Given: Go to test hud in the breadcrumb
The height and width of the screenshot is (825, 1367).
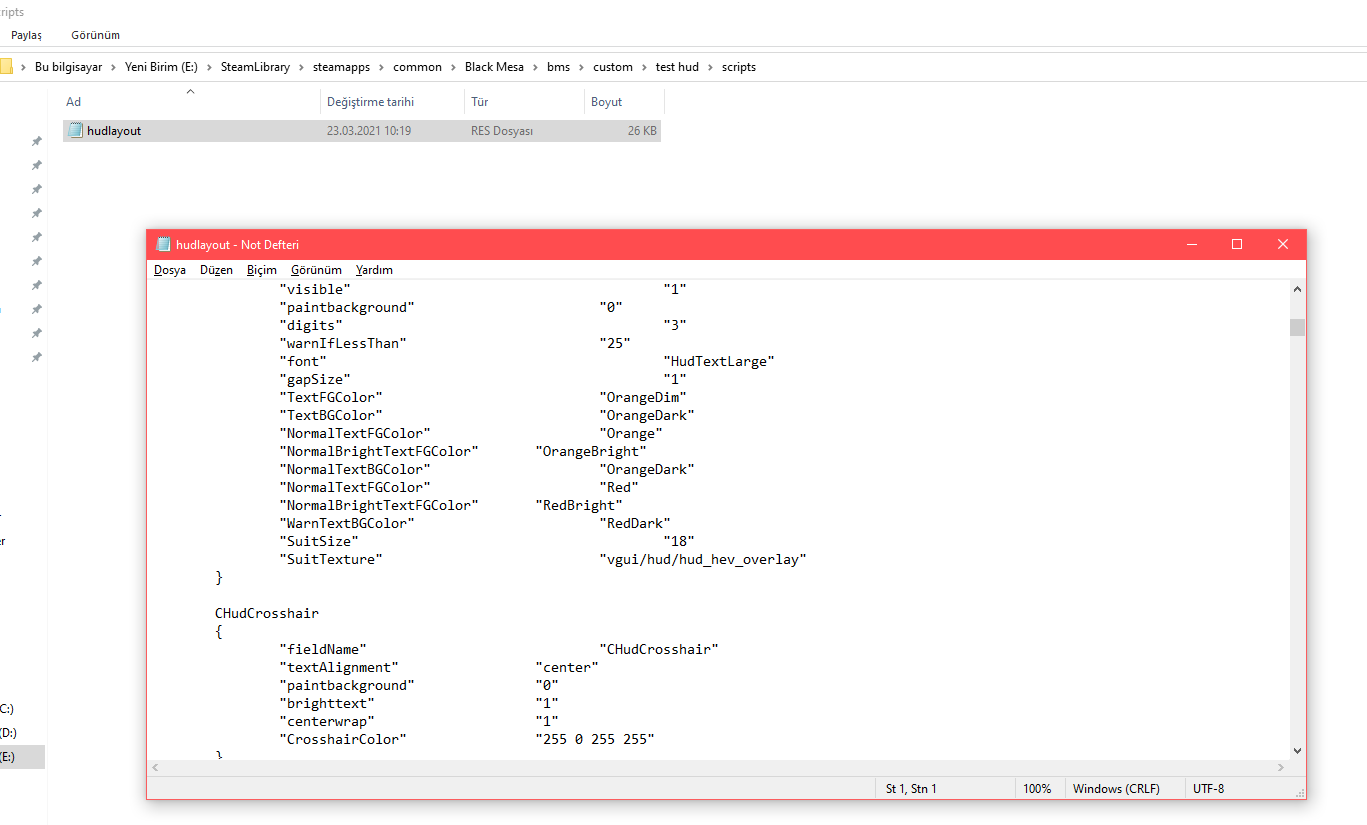Looking at the screenshot, I should [x=677, y=67].
